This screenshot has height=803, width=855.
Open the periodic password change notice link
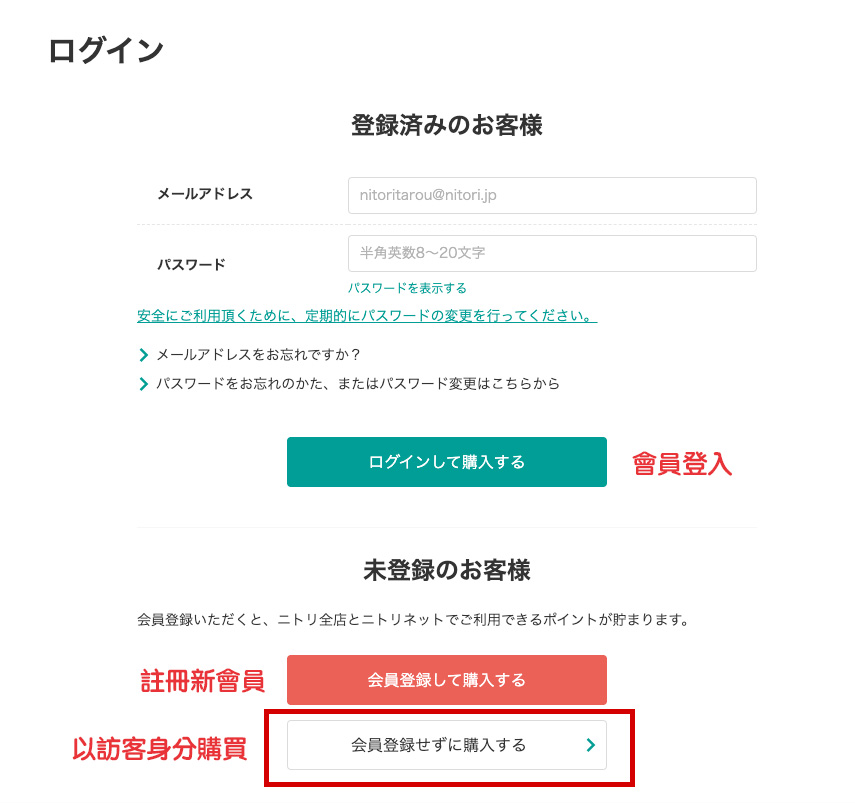367,316
